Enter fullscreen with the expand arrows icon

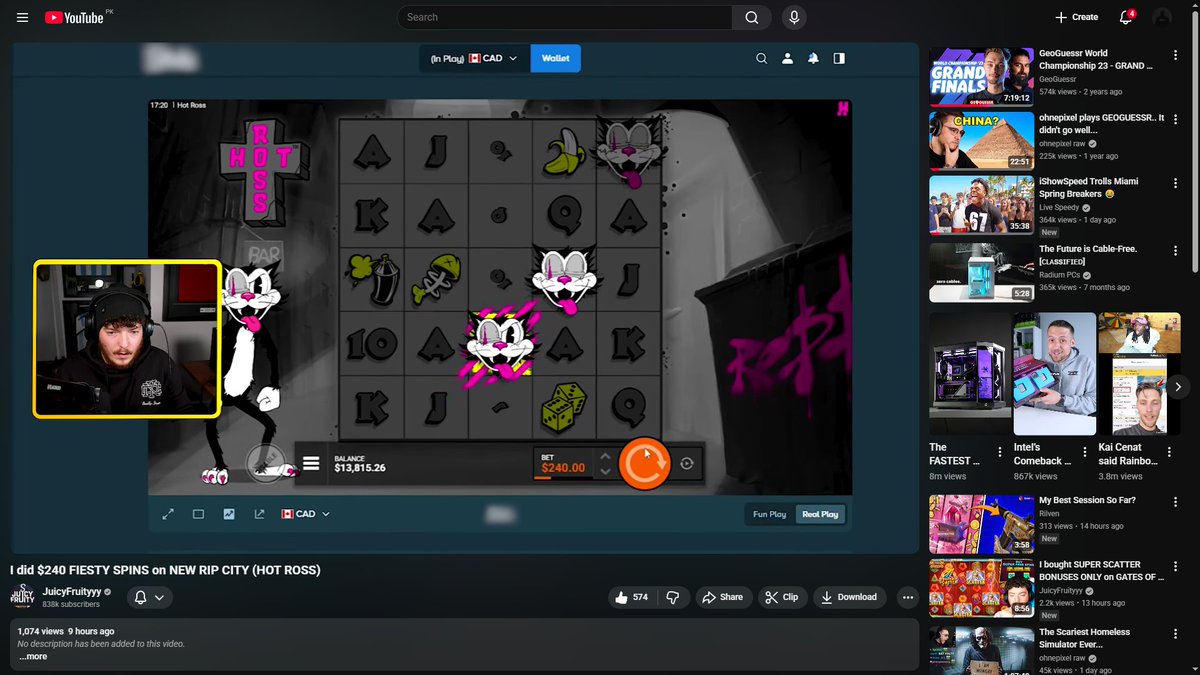(x=168, y=514)
